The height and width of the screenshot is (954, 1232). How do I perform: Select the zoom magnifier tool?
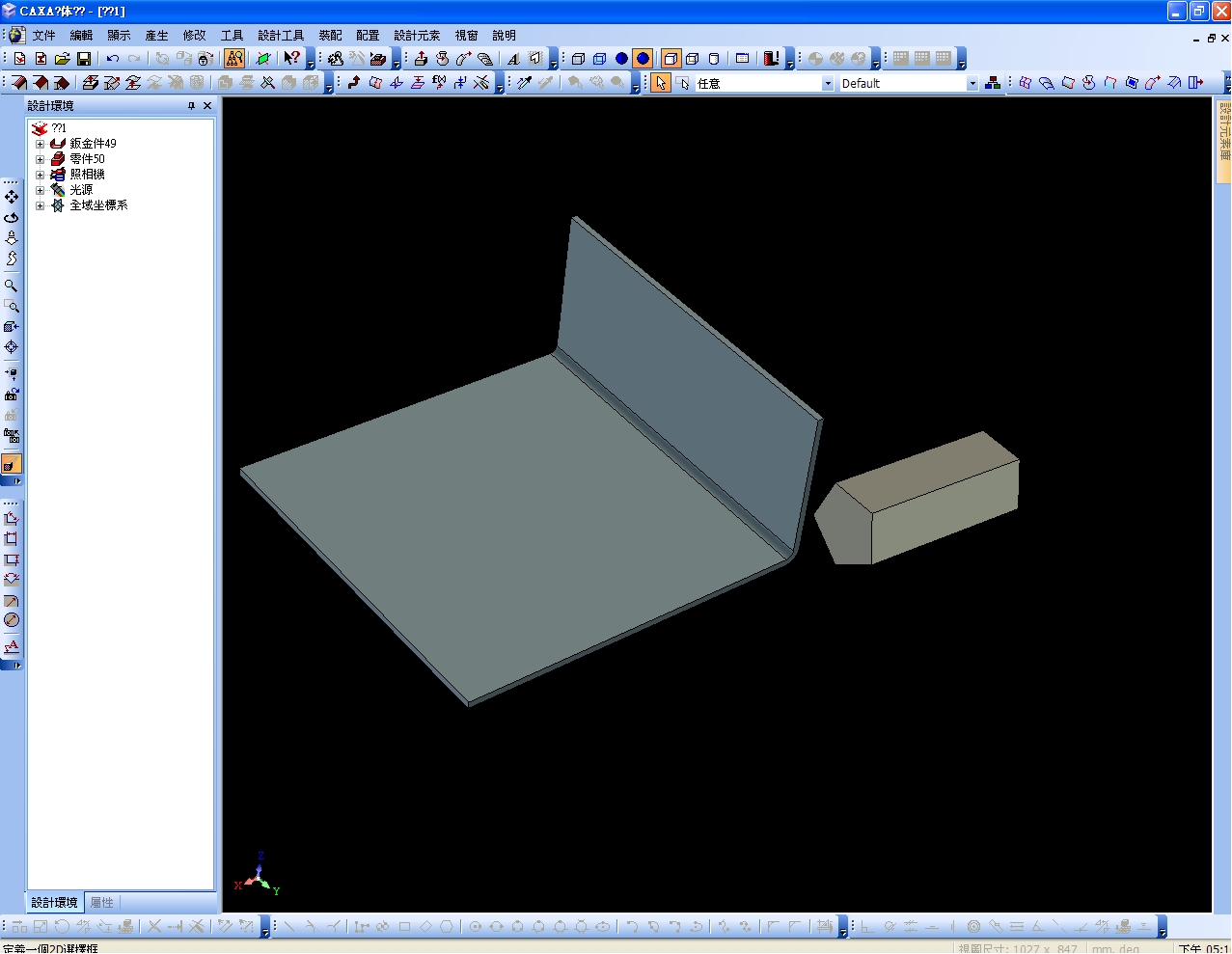click(x=12, y=286)
